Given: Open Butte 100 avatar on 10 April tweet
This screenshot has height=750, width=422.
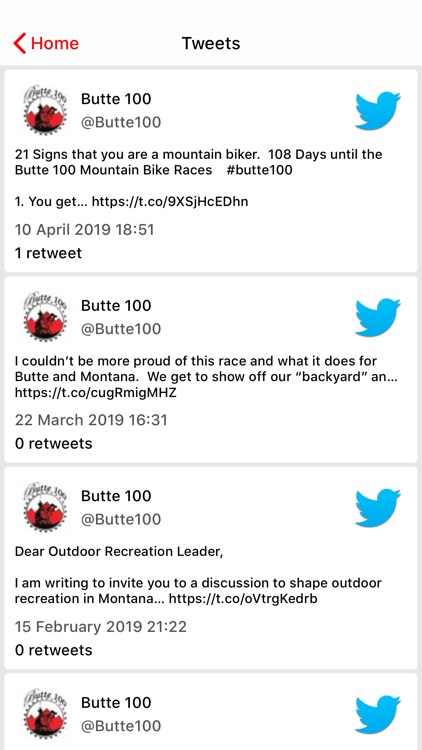Looking at the screenshot, I should [45, 111].
